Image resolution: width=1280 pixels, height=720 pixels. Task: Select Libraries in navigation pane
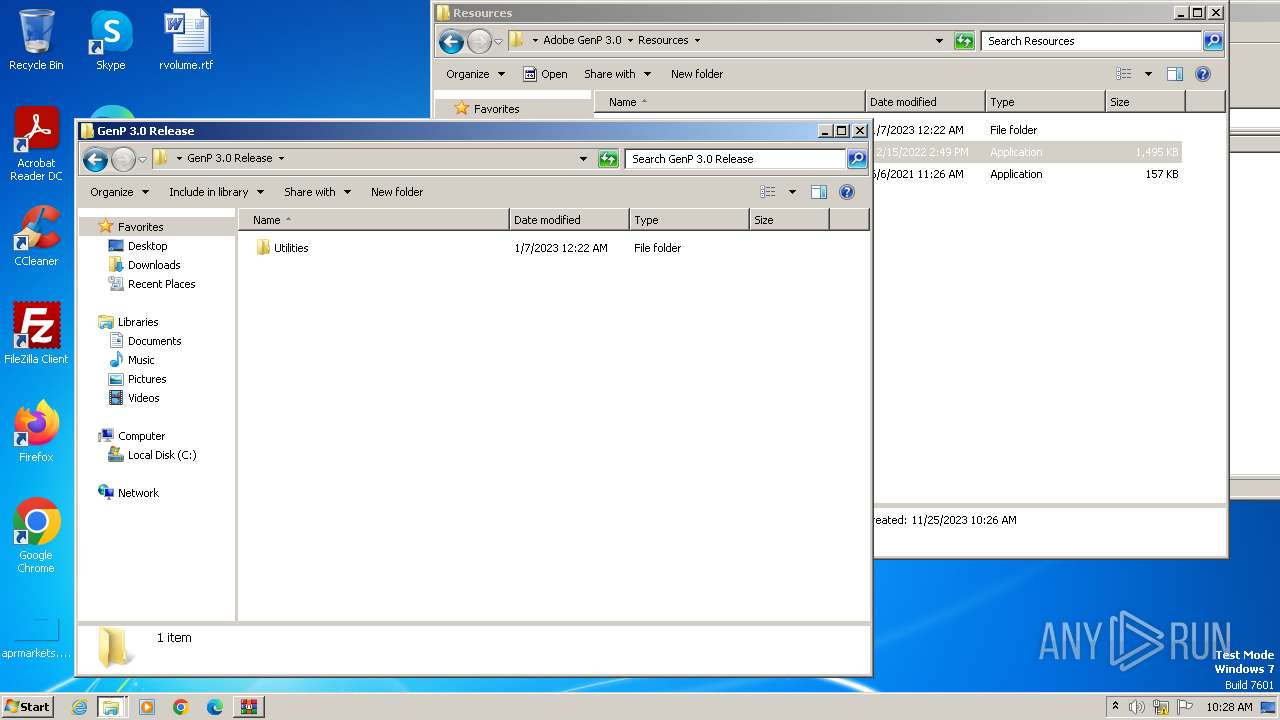click(138, 322)
